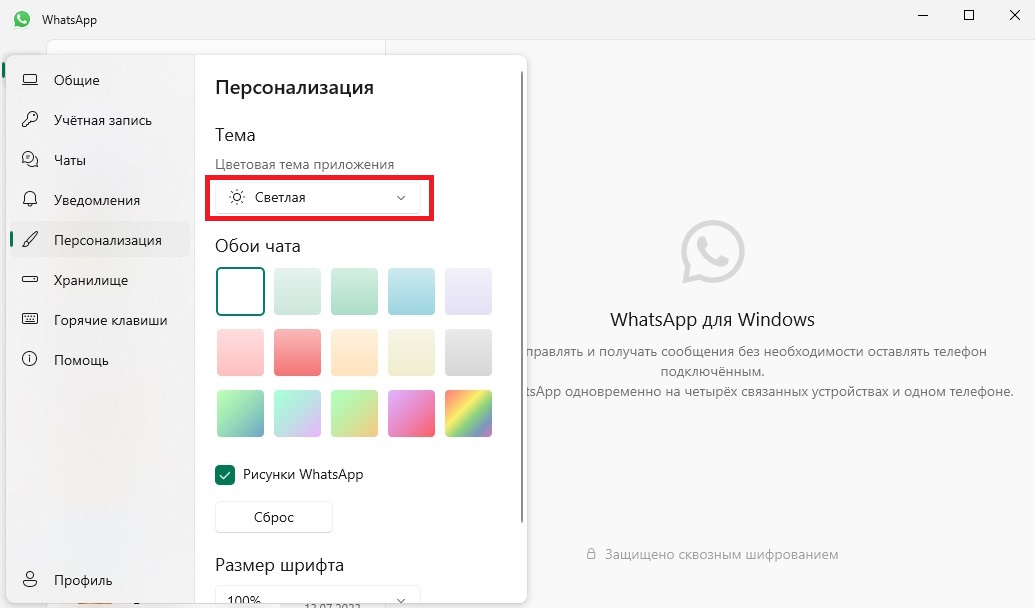Click the settings panel vertical scrollbar
1035x608 pixels.
[522, 297]
